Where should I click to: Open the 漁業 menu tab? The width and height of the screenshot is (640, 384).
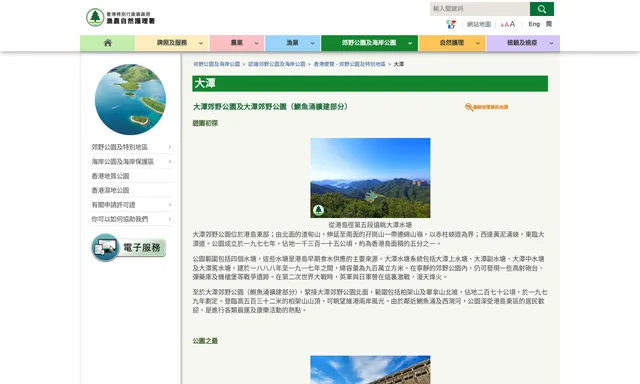(x=293, y=43)
